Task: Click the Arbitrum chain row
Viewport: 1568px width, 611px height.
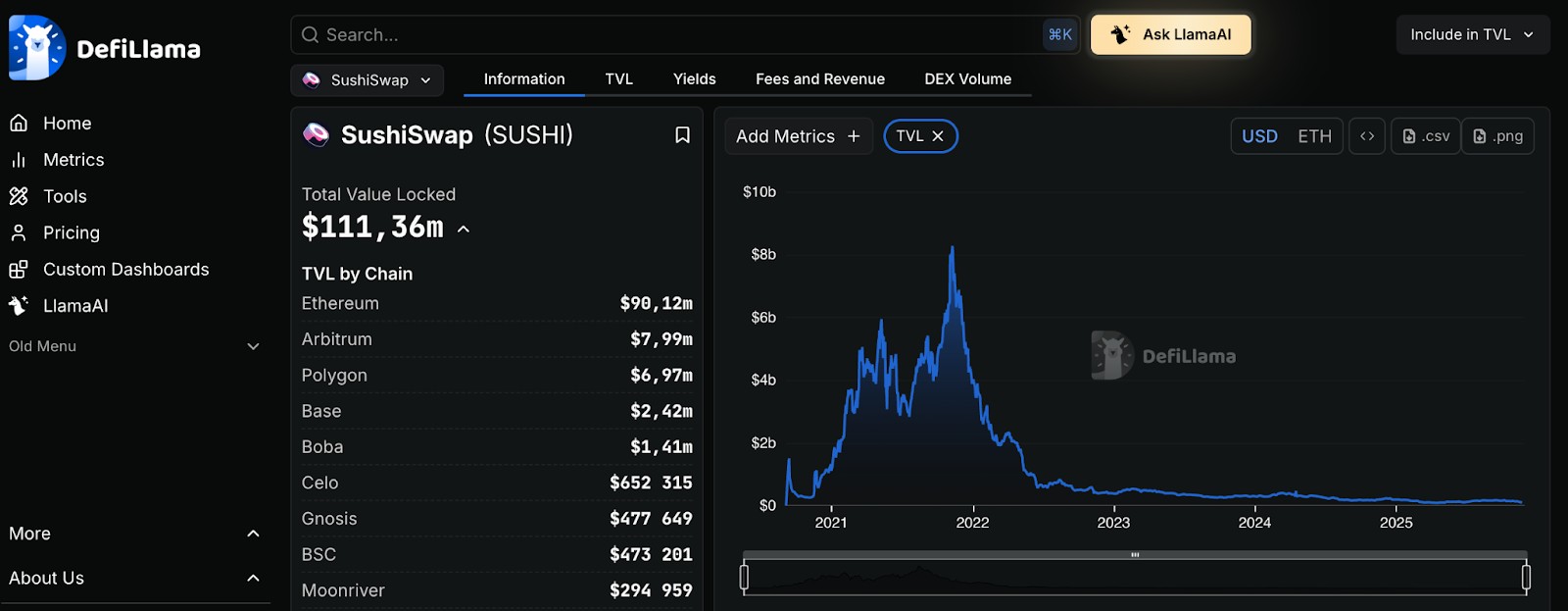Action: tap(497, 339)
